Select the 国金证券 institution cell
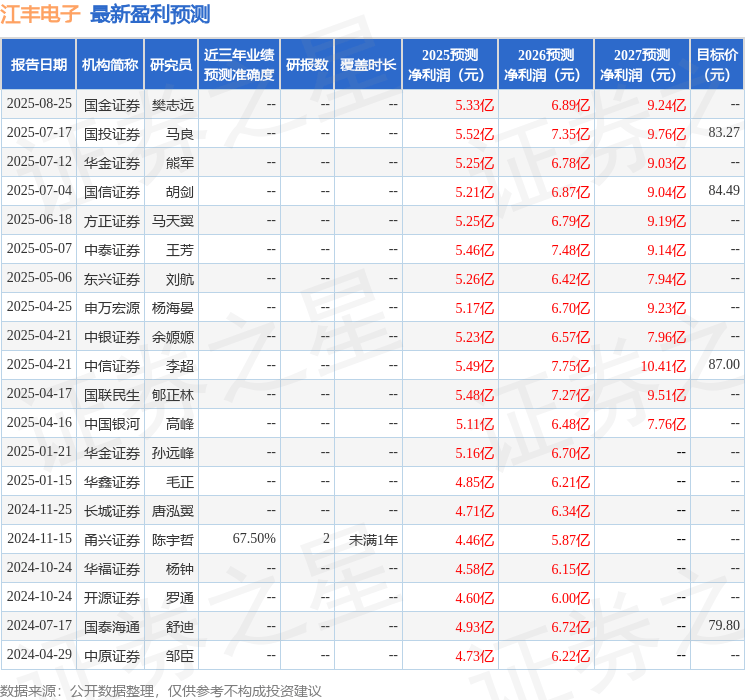The height and width of the screenshot is (700, 745). point(112,105)
